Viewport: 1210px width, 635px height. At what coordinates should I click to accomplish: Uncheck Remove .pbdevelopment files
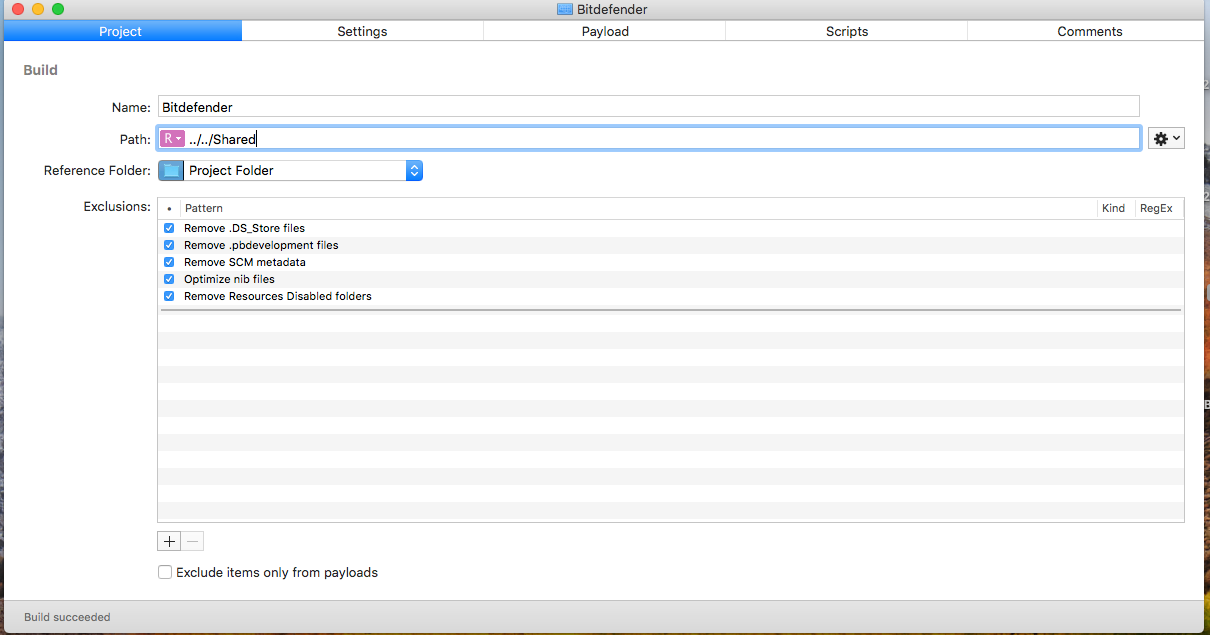(x=169, y=245)
